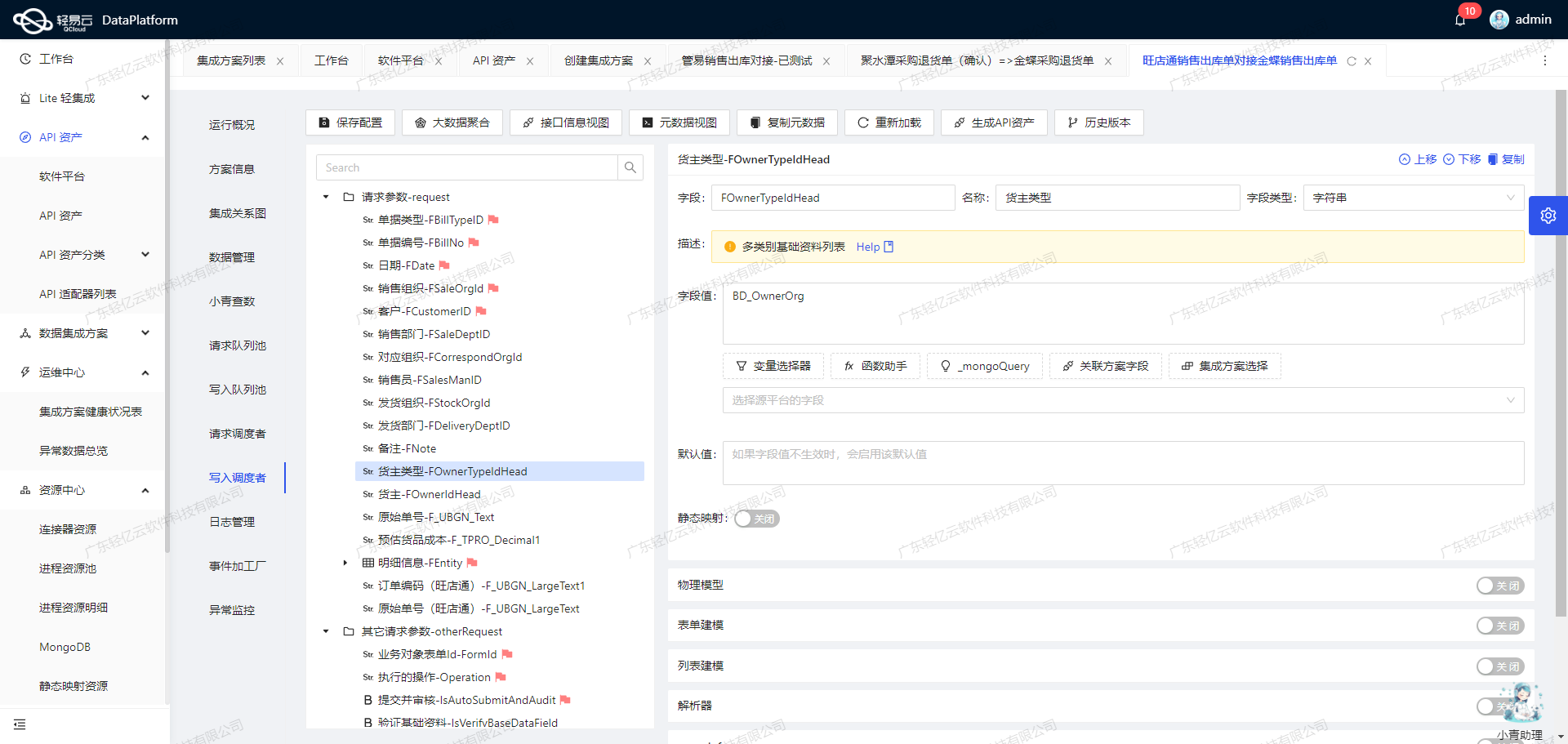
Task: Open the 变量选择器 filter icon
Action: pyautogui.click(x=741, y=366)
